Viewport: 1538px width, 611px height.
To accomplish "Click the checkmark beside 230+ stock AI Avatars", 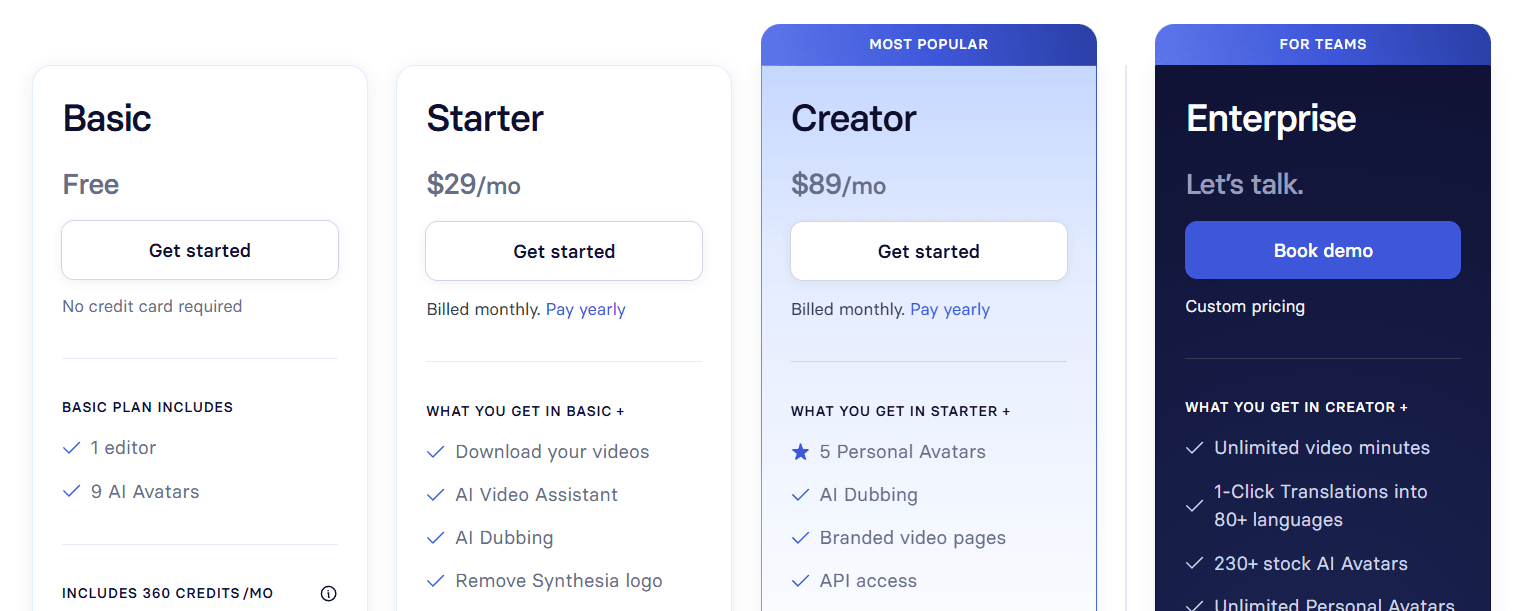I will click(1194, 564).
